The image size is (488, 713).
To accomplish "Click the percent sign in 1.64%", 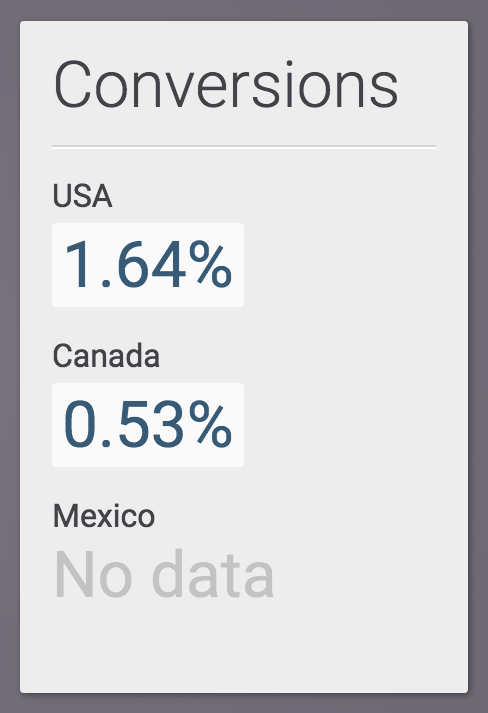I will tap(211, 265).
